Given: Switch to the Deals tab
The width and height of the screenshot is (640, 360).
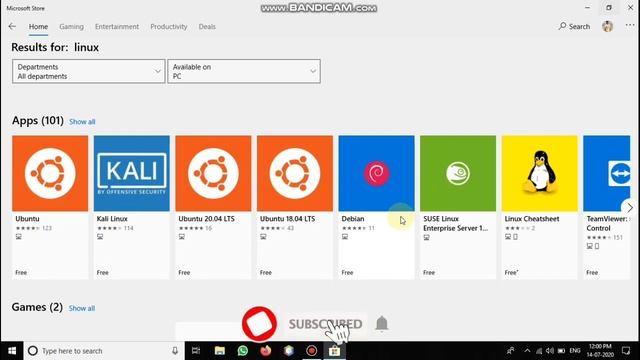Looking at the screenshot, I should click(x=207, y=27).
